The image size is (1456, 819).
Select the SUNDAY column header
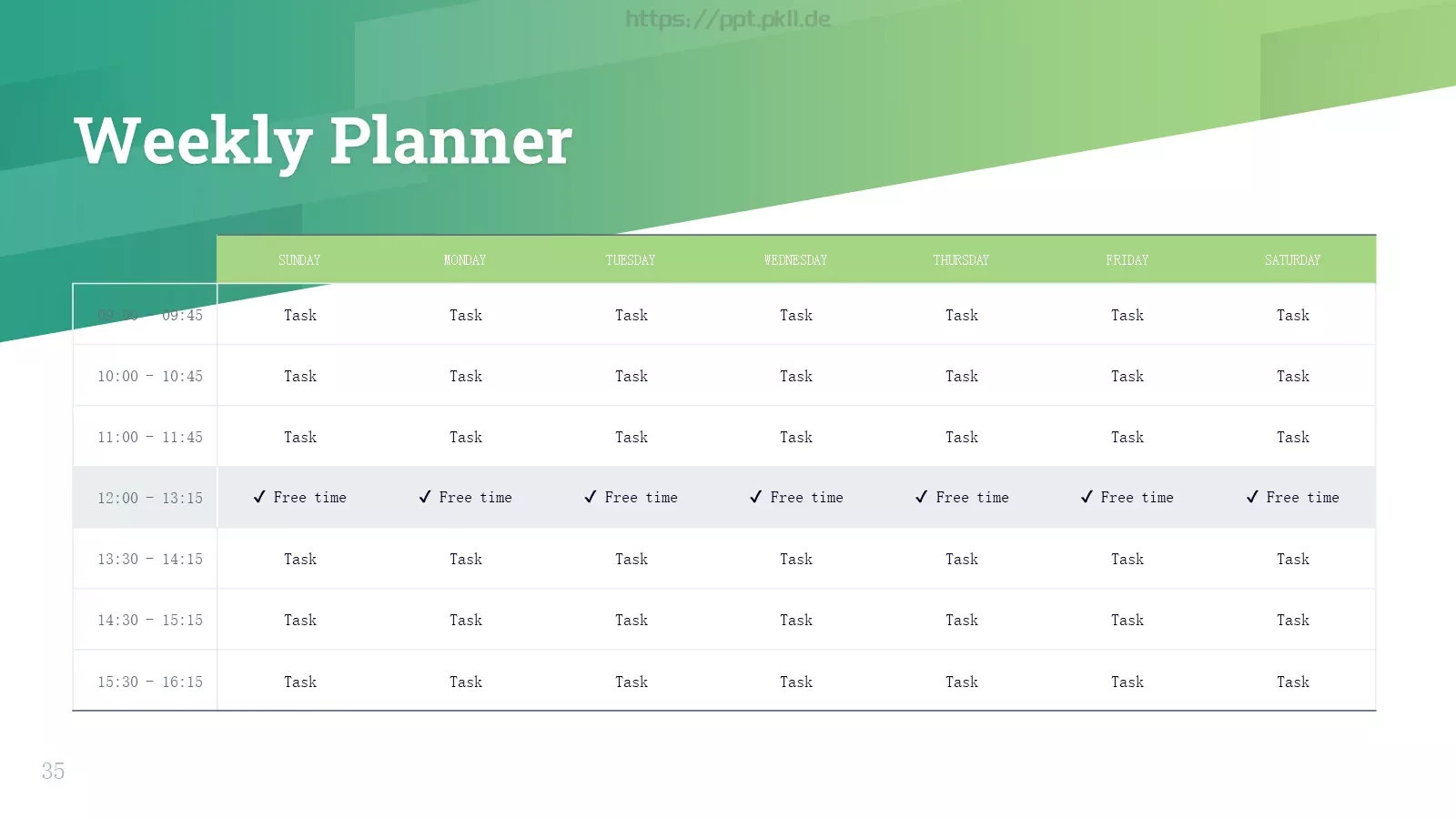pos(299,260)
